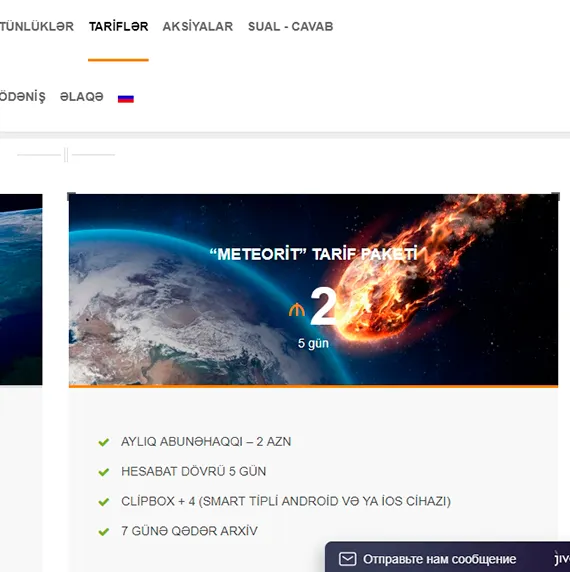570x572 pixels.
Task: Go to SUAL - CAVAB page
Action: tap(291, 27)
